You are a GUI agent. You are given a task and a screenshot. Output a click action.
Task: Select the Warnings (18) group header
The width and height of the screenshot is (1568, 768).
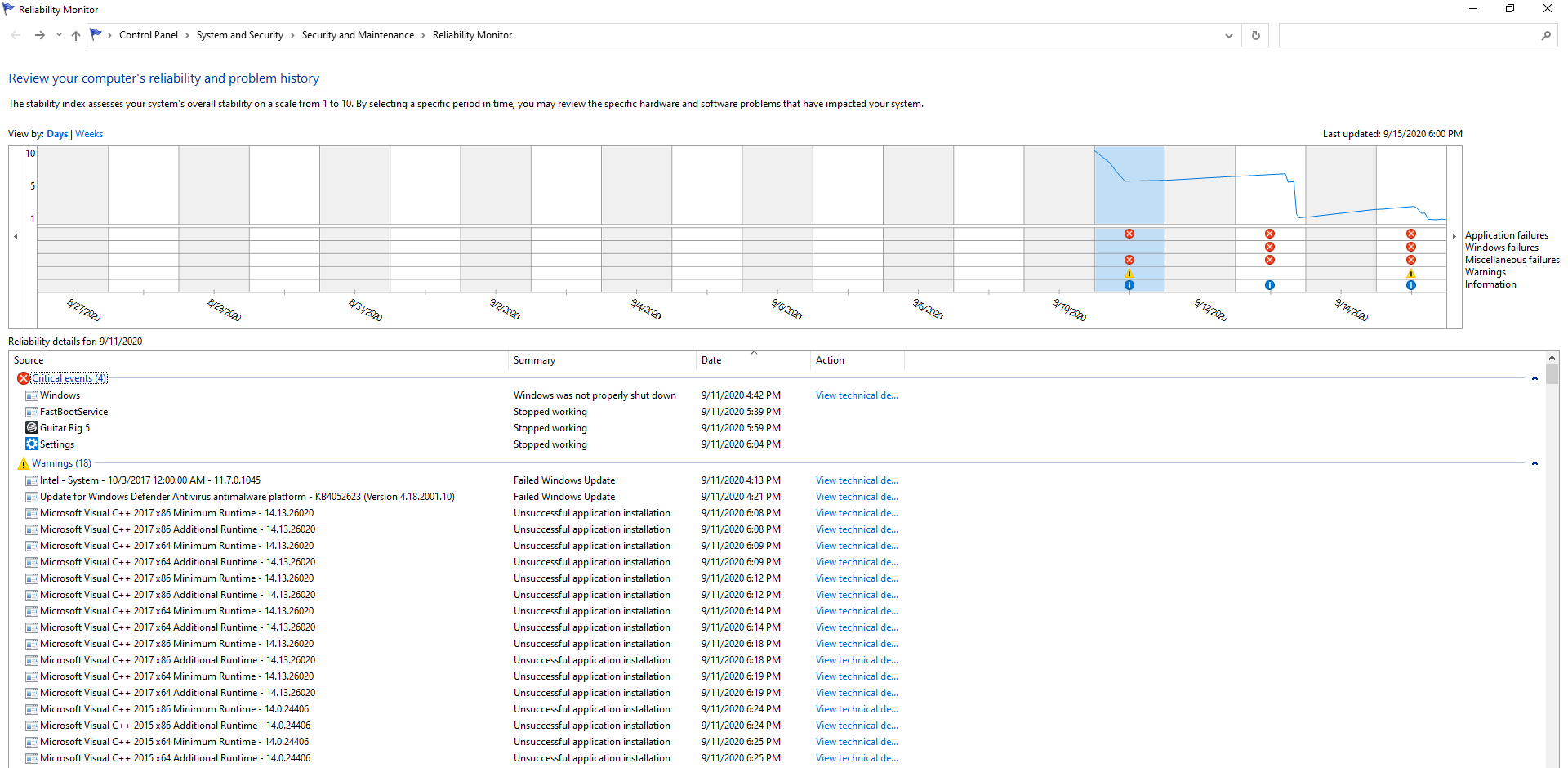coord(61,463)
